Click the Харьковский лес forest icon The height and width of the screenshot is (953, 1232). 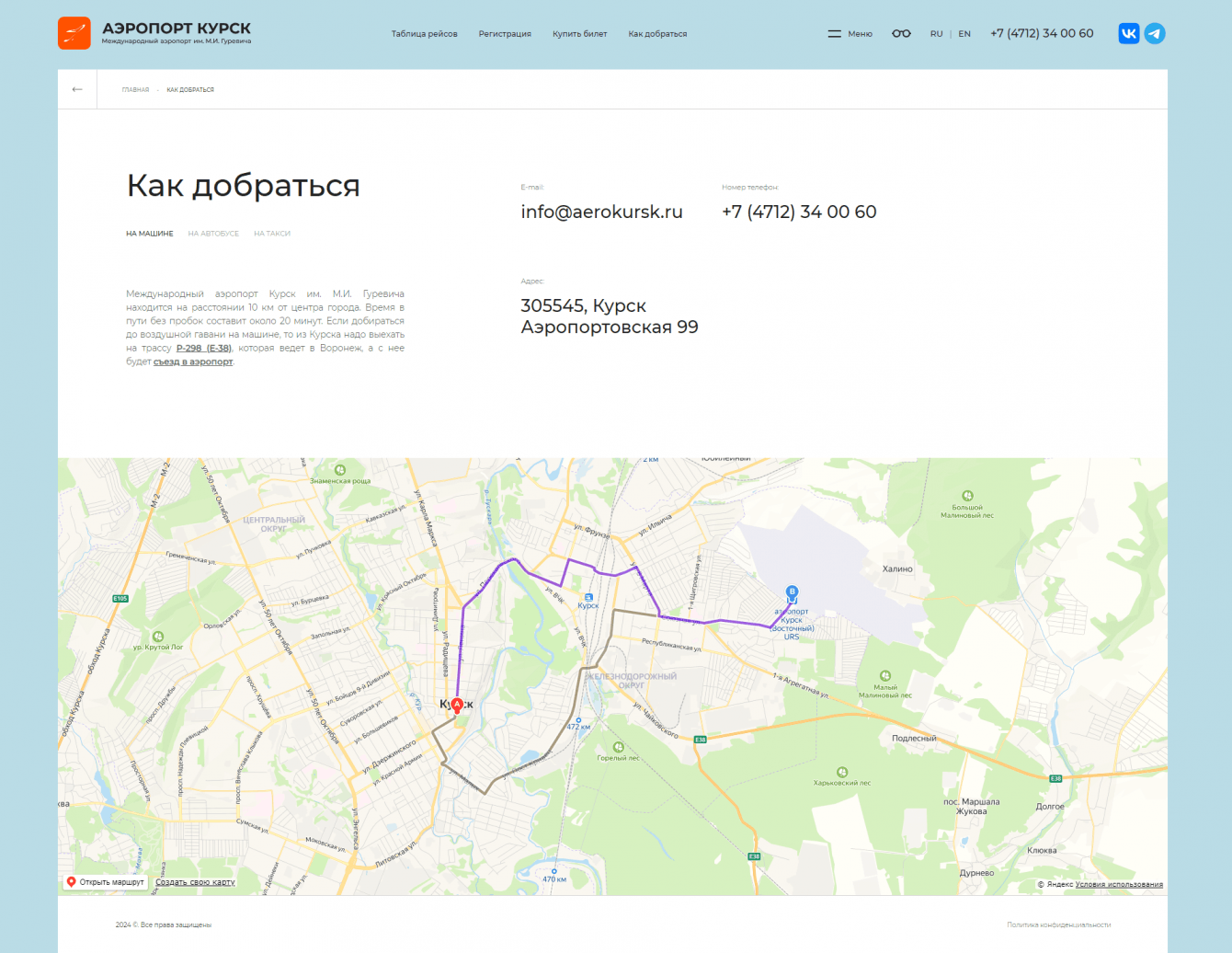(x=842, y=773)
